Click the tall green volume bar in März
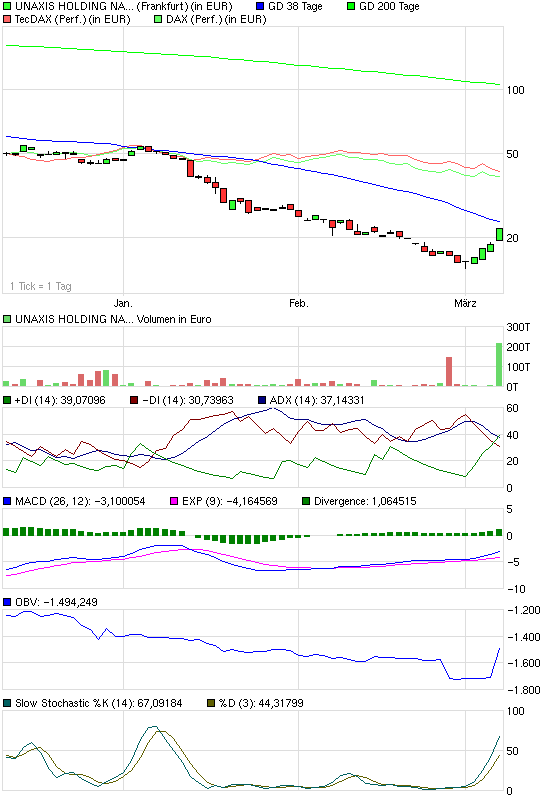The width and height of the screenshot is (545, 812). tap(499, 365)
